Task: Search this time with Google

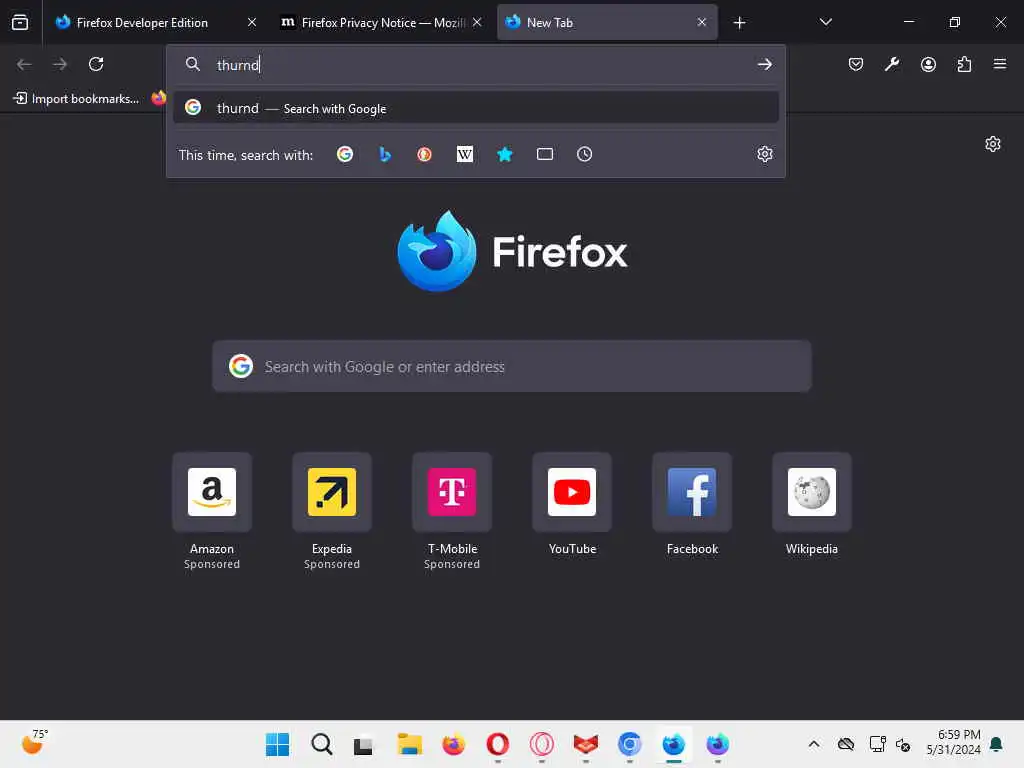Action: point(345,154)
